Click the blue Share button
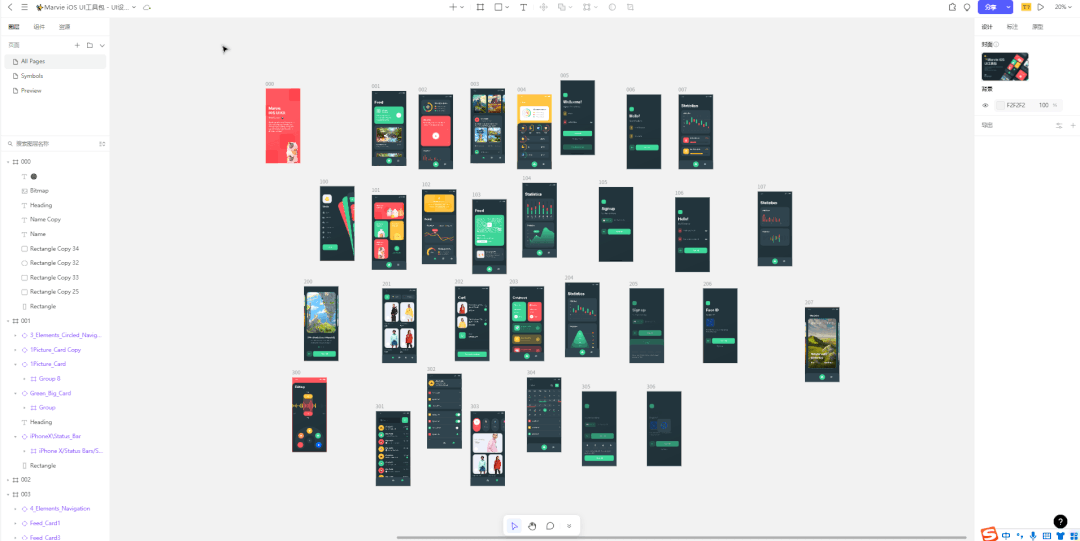Image resolution: width=1080 pixels, height=541 pixels. point(990,7)
